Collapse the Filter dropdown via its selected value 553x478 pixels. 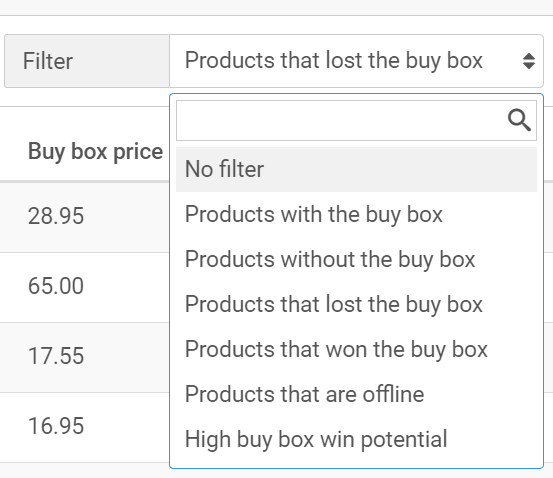(334, 61)
